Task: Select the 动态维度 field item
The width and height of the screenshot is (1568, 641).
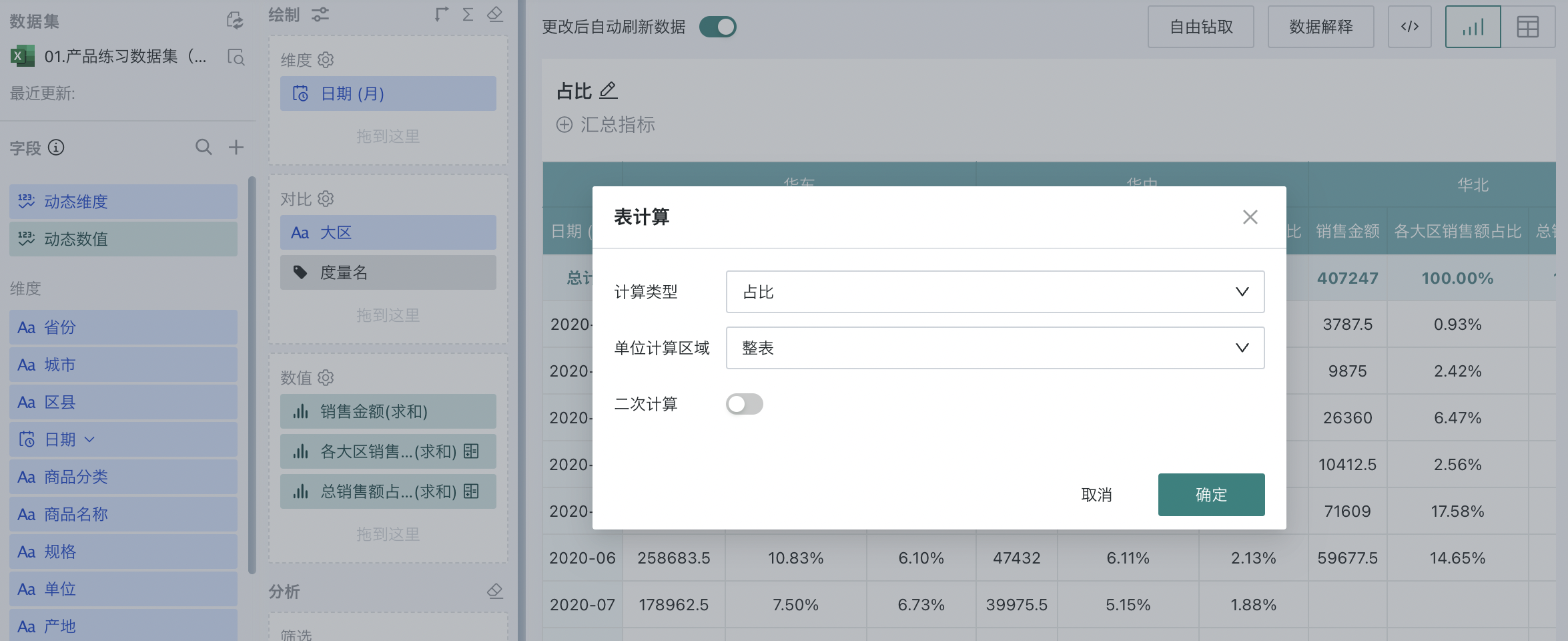Action: 123,202
